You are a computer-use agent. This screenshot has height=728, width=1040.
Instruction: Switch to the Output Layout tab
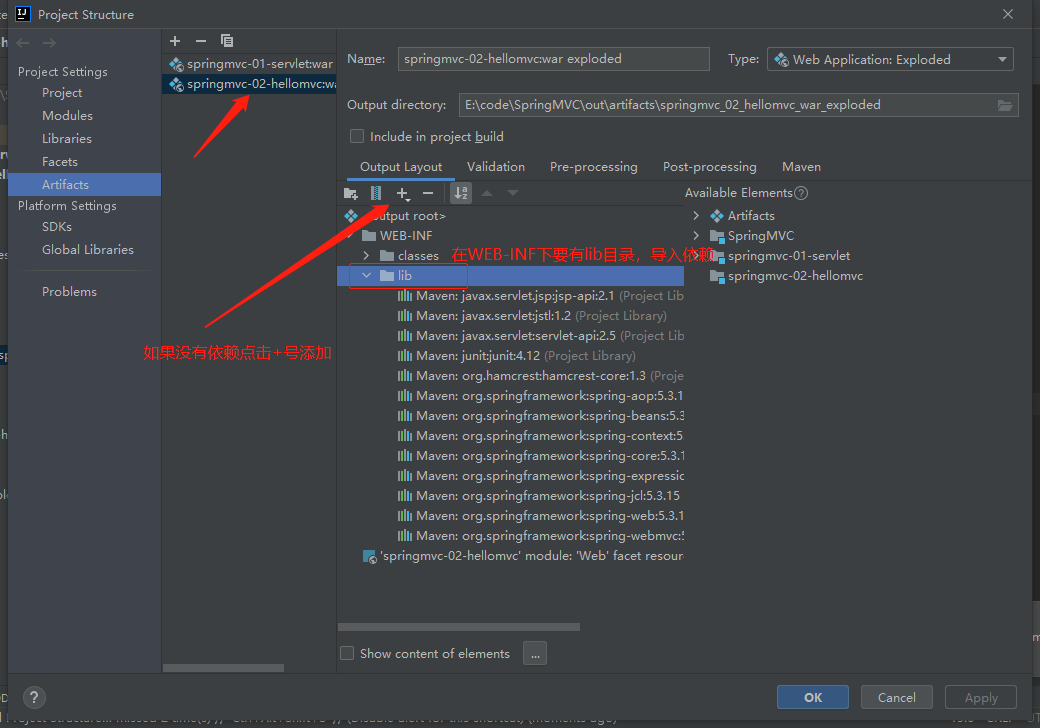pos(401,167)
